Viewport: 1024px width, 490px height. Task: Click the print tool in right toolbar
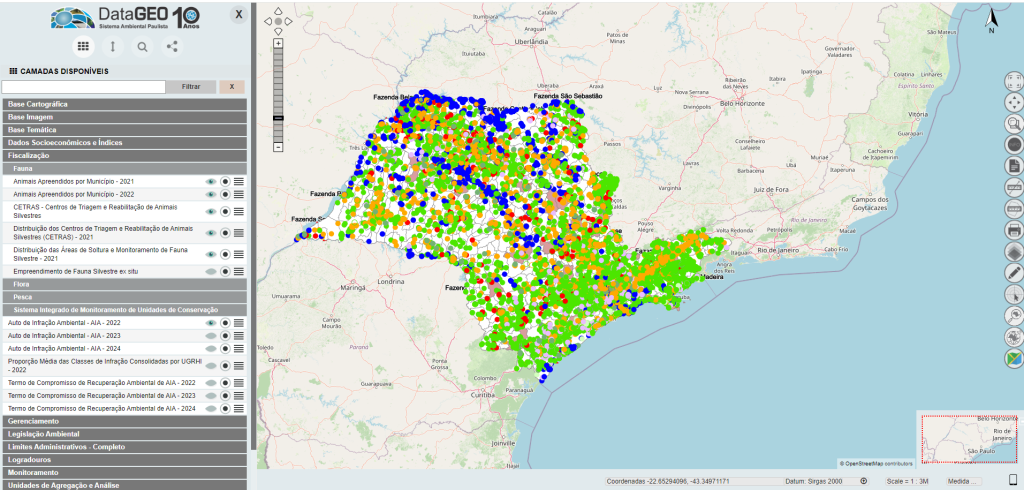click(x=1013, y=229)
